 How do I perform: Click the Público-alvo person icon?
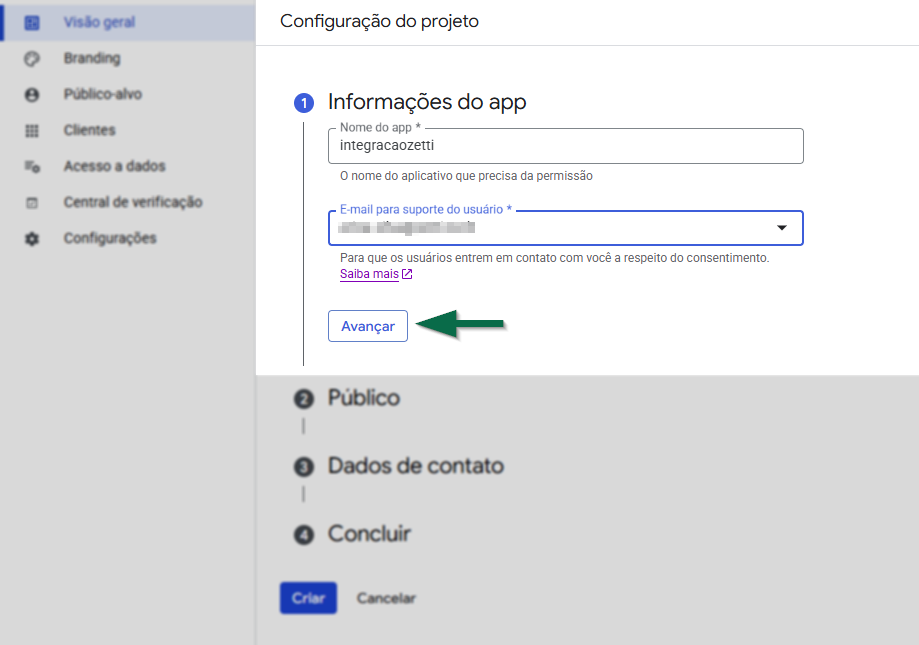click(32, 94)
